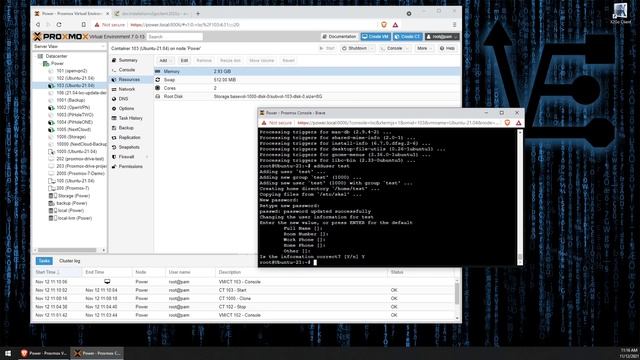Click the Summary icon in container menu
The height and width of the screenshot is (360, 640).
(x=114, y=60)
